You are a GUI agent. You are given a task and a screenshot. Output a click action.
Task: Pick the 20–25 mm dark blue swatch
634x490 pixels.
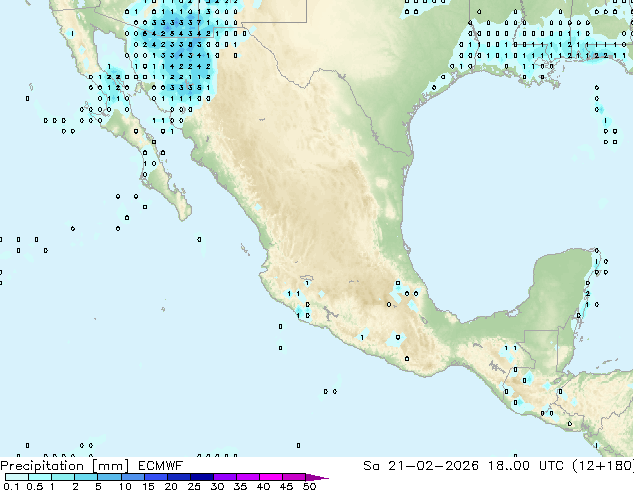click(x=178, y=477)
